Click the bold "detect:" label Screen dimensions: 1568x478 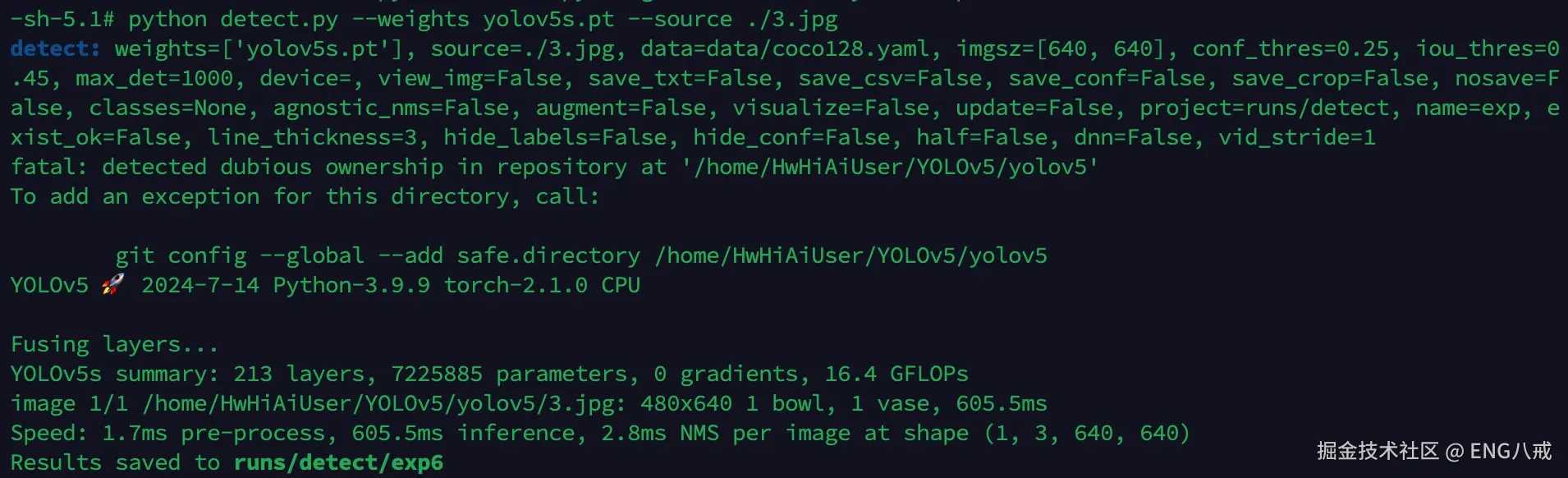click(x=55, y=49)
